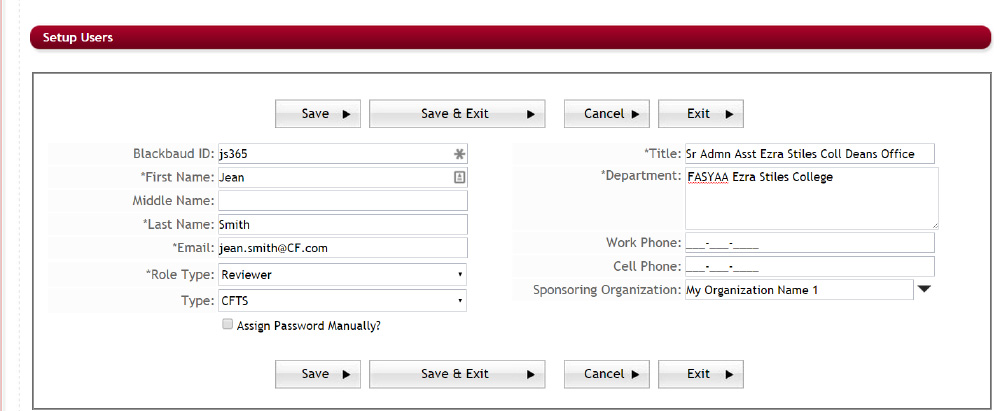Click the contact card icon in First Name field

point(459,177)
